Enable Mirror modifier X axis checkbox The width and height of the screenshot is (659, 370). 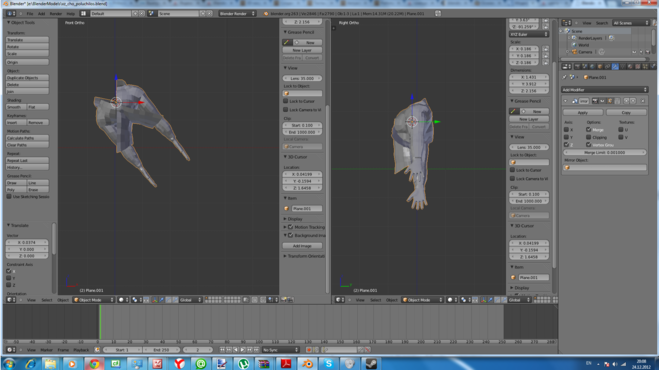click(566, 130)
